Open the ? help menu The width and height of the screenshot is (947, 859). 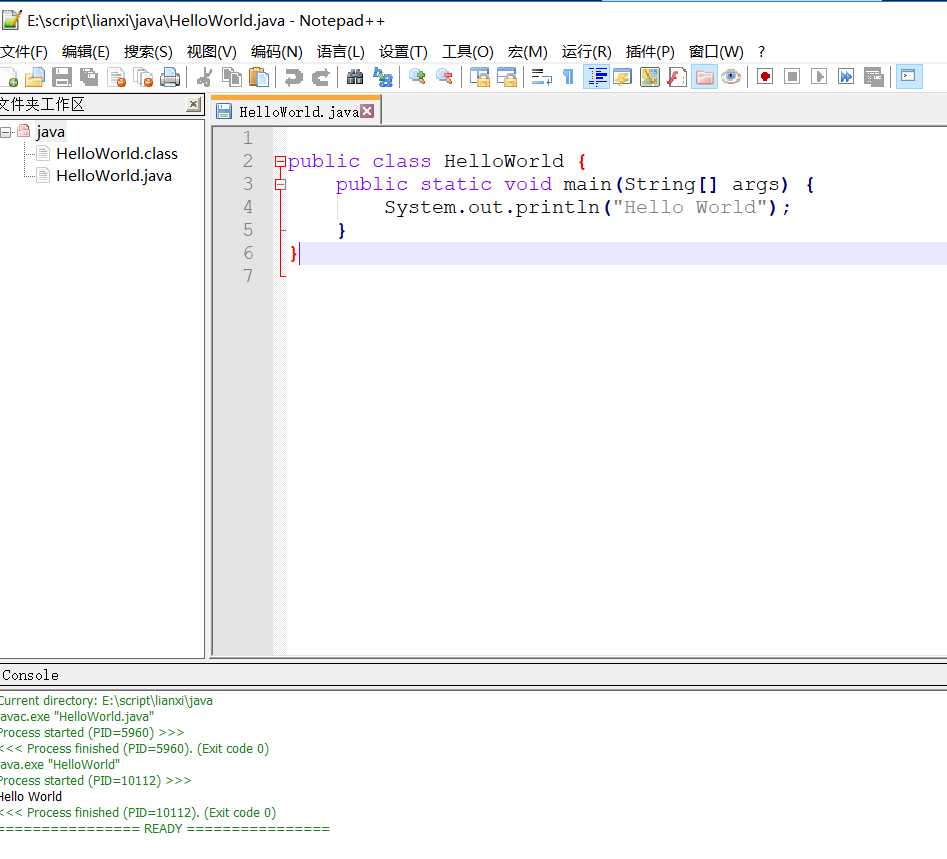762,52
